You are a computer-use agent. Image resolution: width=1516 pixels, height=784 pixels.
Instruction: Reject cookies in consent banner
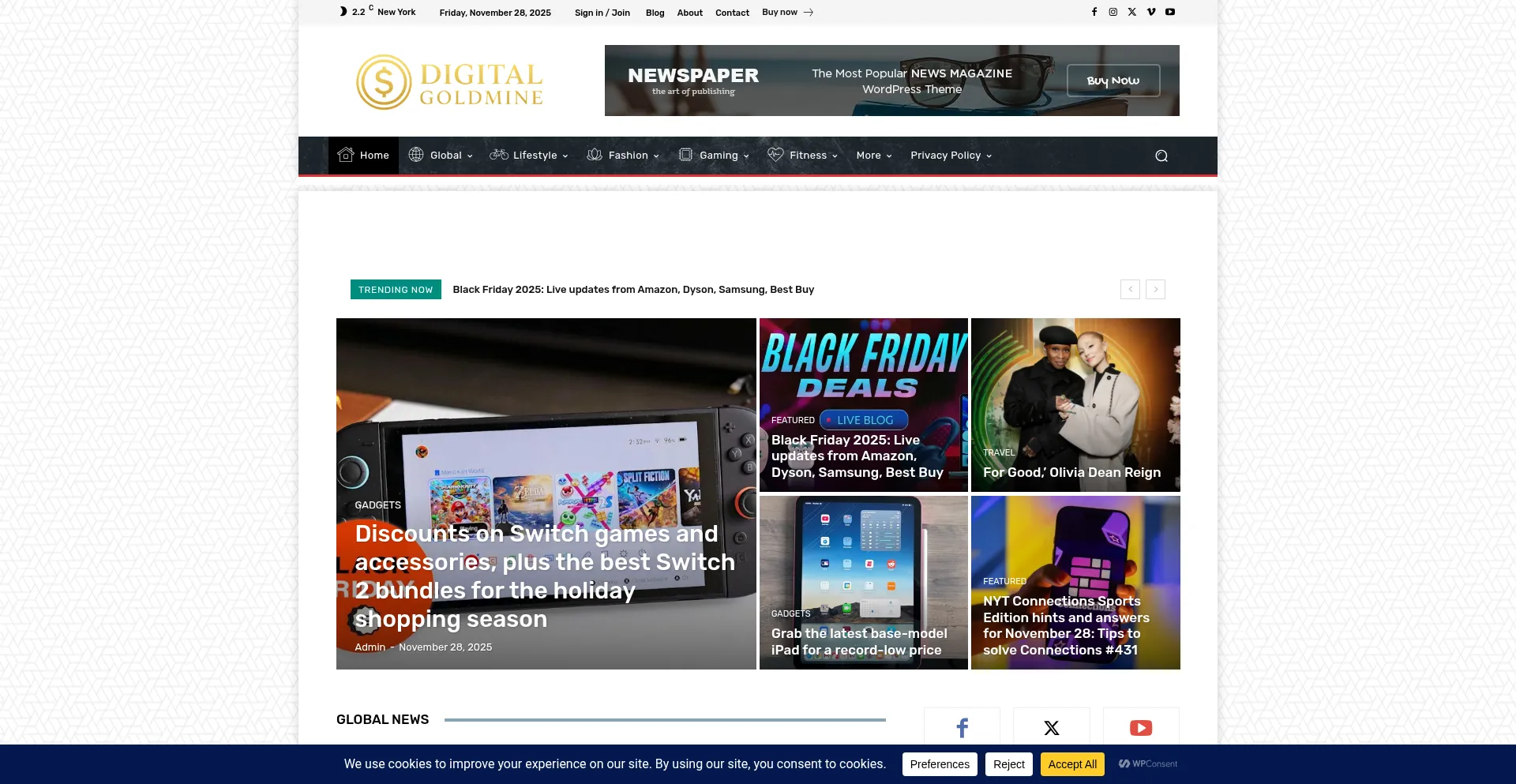(1008, 764)
